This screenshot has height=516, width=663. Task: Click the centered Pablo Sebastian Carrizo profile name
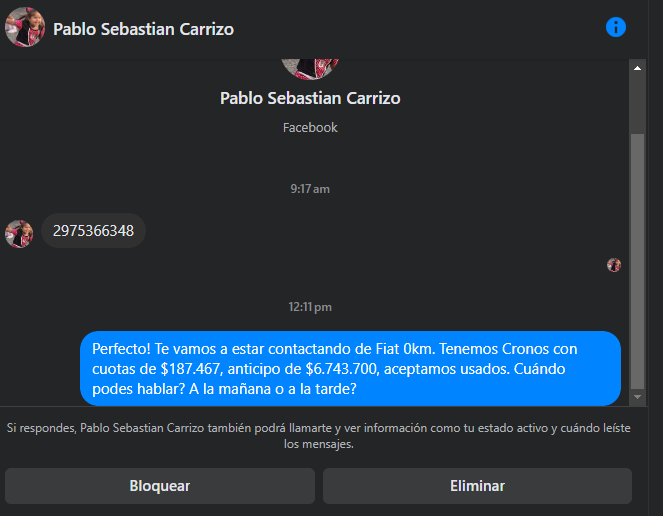click(x=310, y=98)
